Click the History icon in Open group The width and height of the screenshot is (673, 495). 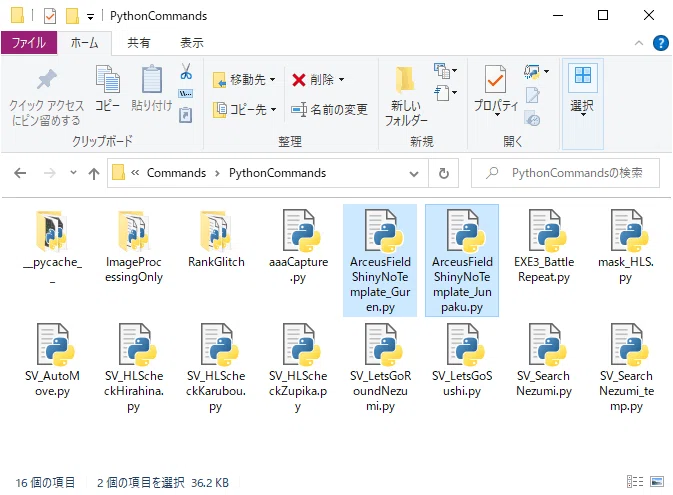tap(532, 119)
